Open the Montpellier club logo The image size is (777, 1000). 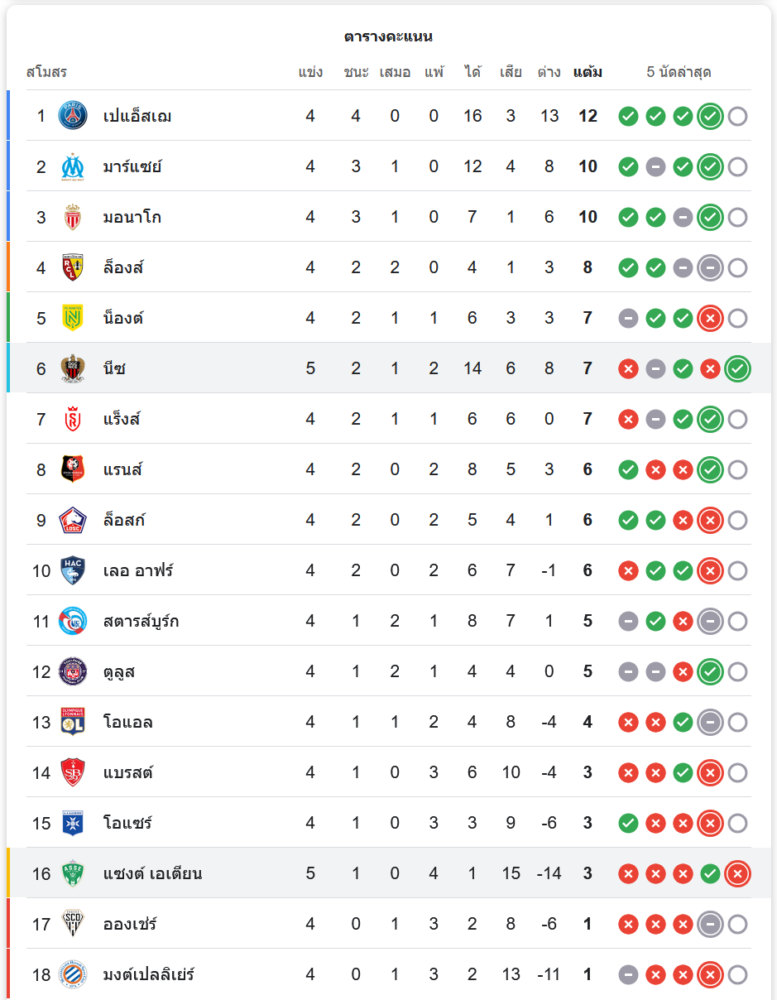pos(73,974)
